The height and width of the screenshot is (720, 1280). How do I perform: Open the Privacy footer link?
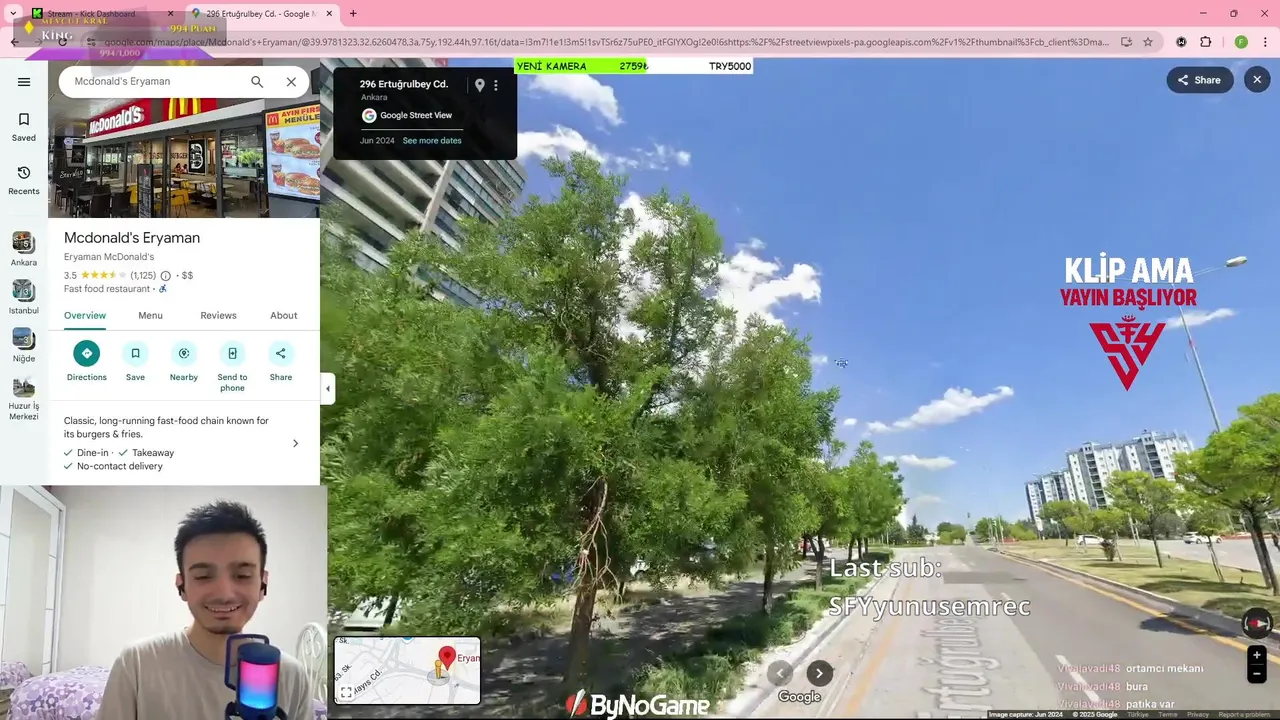point(1197,715)
